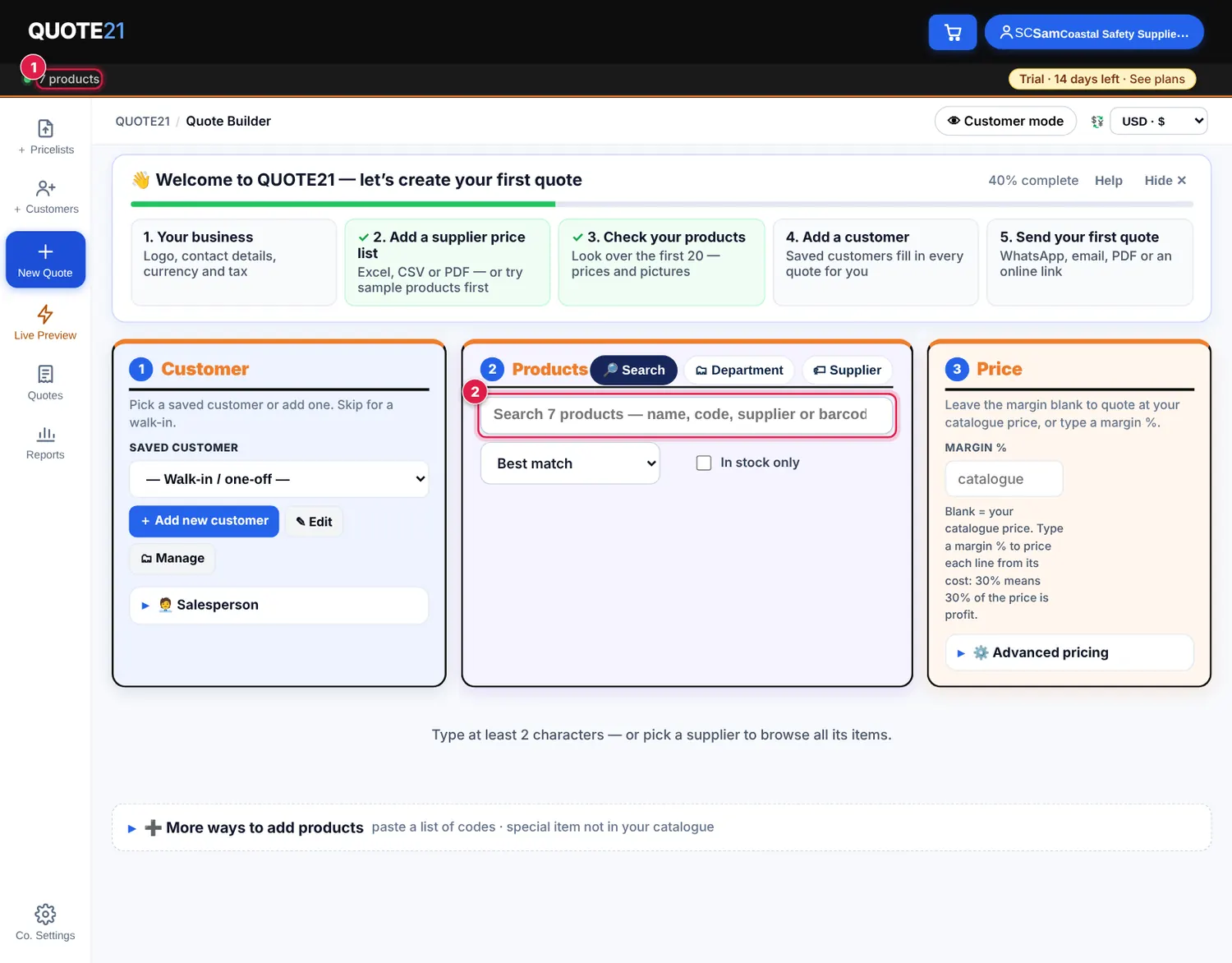Open the USD currency dropdown

[1158, 121]
